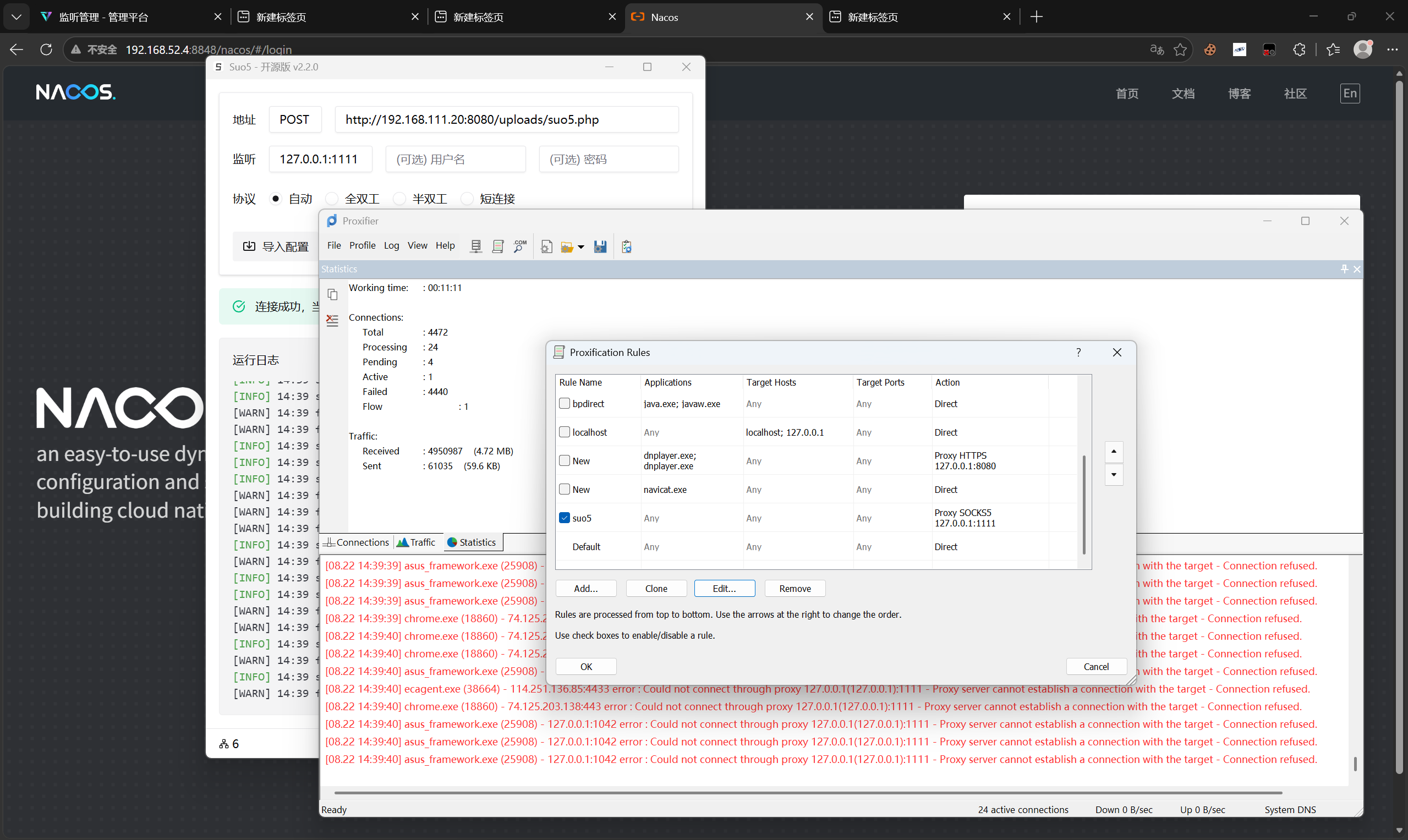The height and width of the screenshot is (840, 1408).
Task: Click the Proxy Checker clipboard icon
Action: (x=627, y=246)
